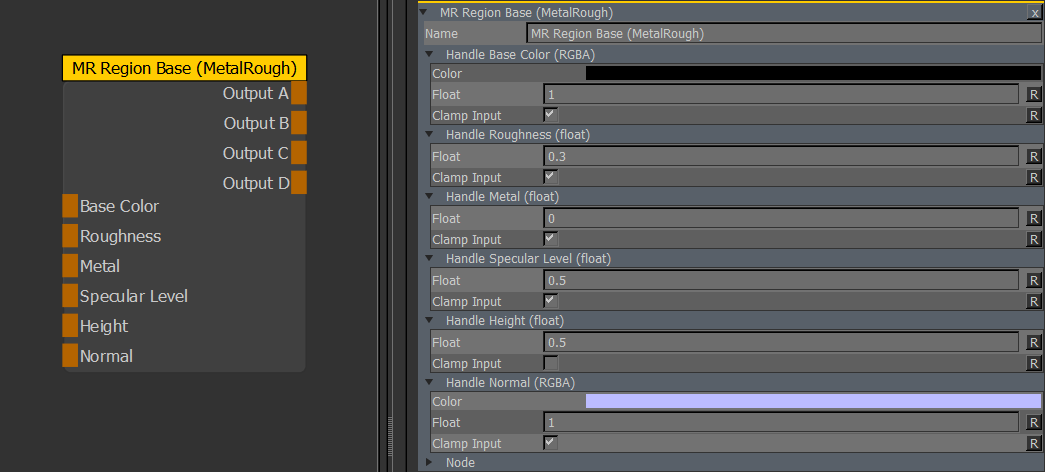Reset the Base Color Float value
1045x472 pixels.
point(1034,95)
